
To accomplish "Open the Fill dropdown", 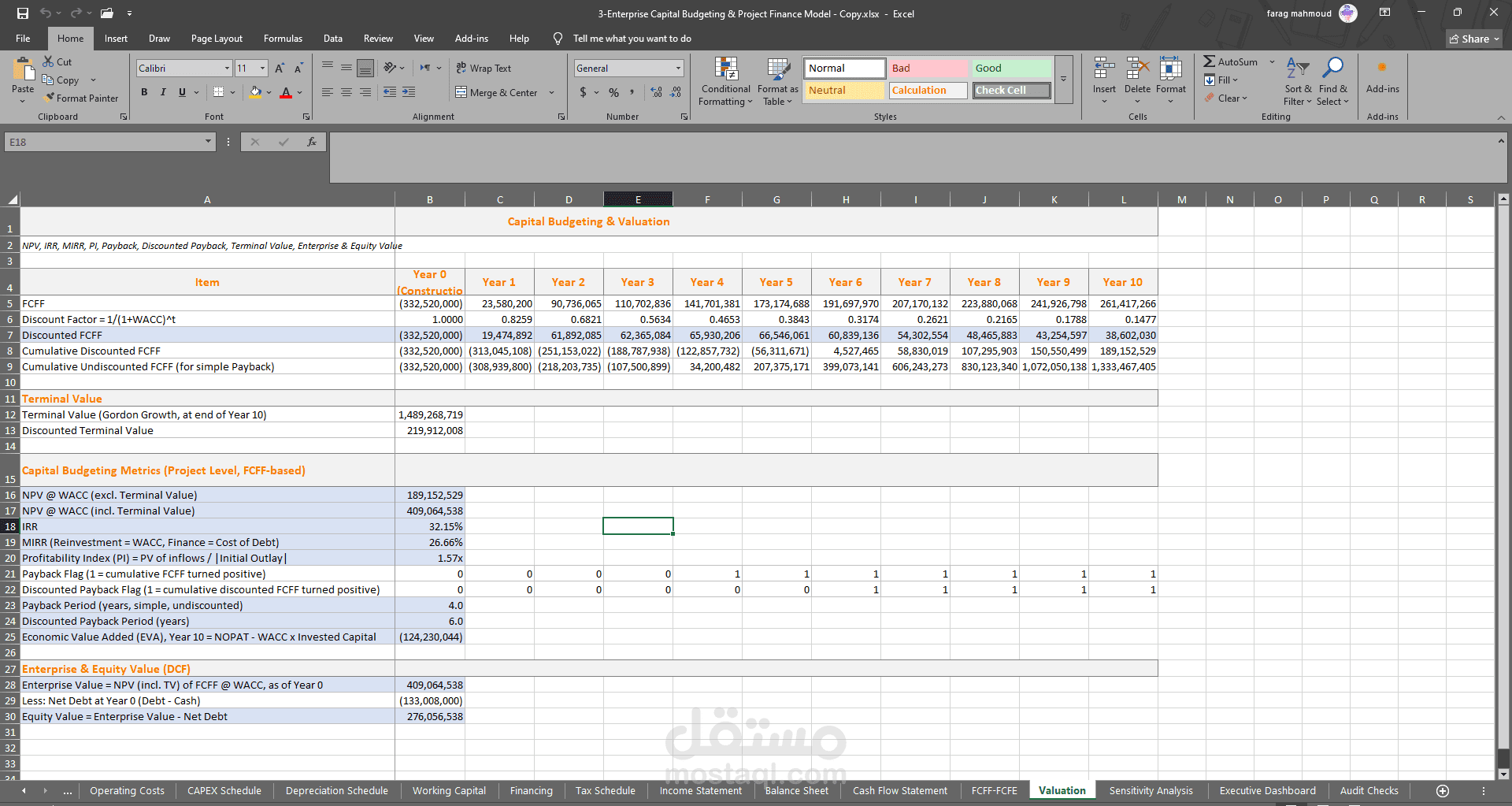I will 1221,80.
